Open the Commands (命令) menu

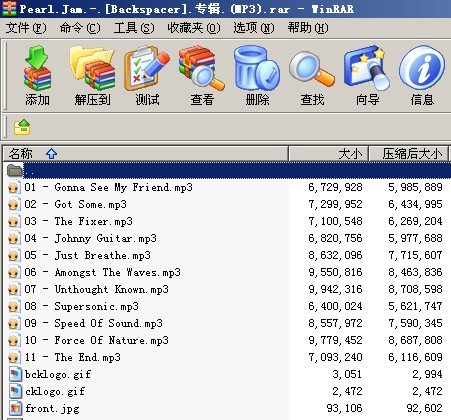click(x=80, y=28)
